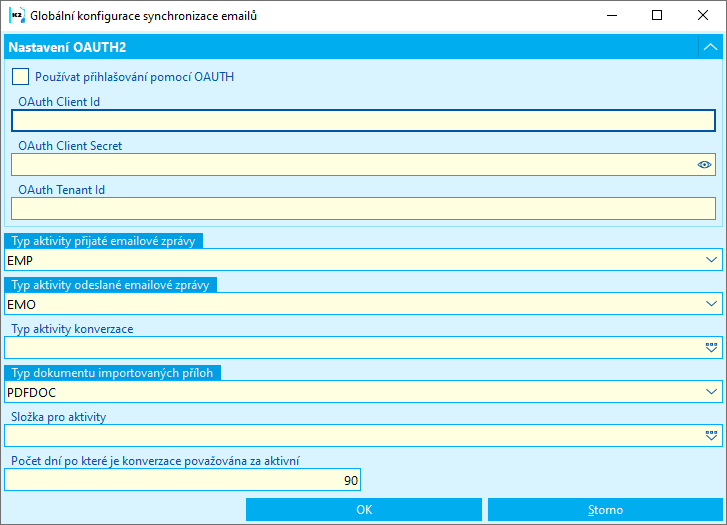Open dropdown for Typ aktivity odeslané emailové zprávy
Image resolution: width=727 pixels, height=525 pixels.
pyautogui.click(x=711, y=304)
